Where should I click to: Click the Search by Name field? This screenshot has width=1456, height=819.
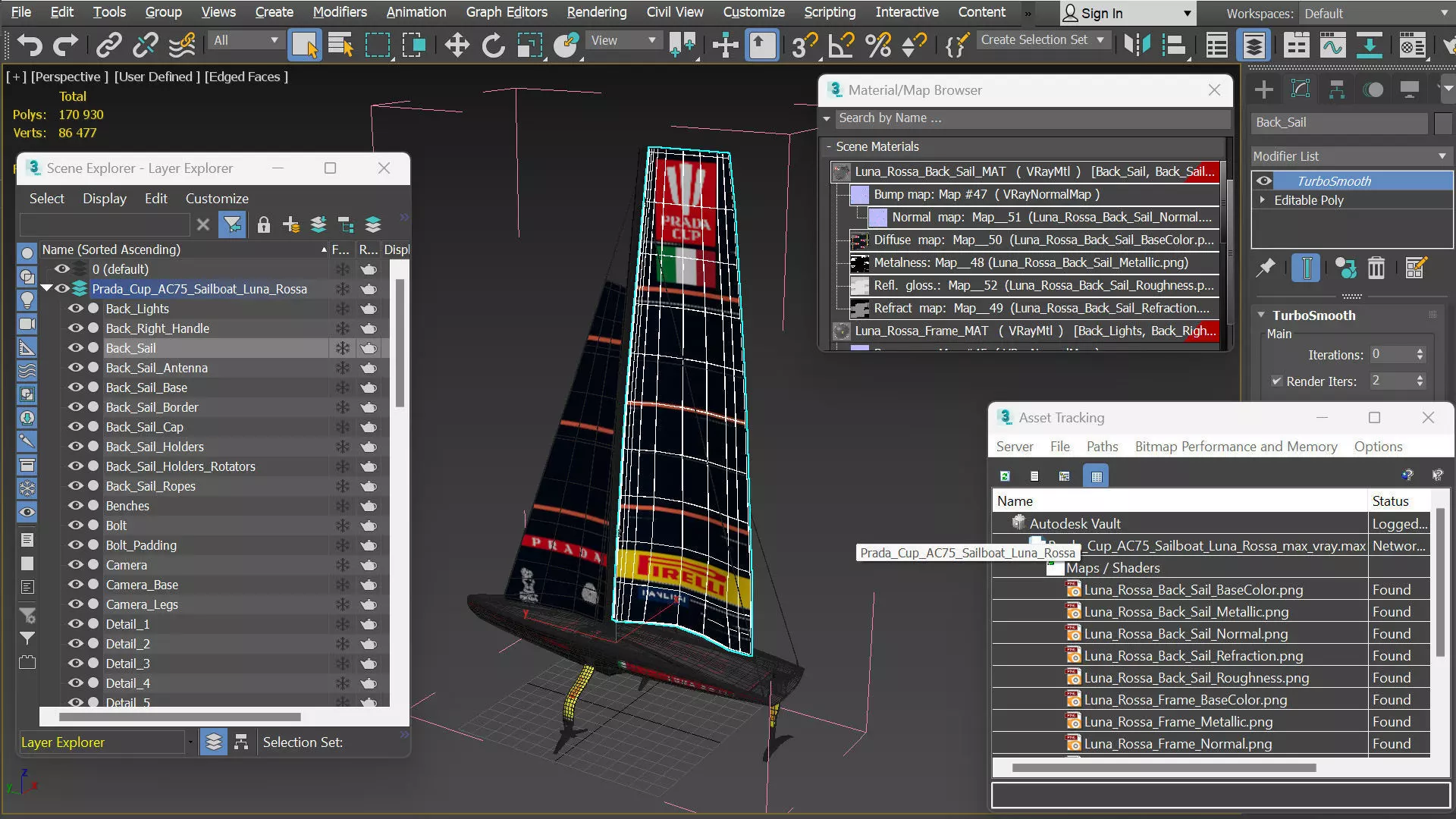1031,118
